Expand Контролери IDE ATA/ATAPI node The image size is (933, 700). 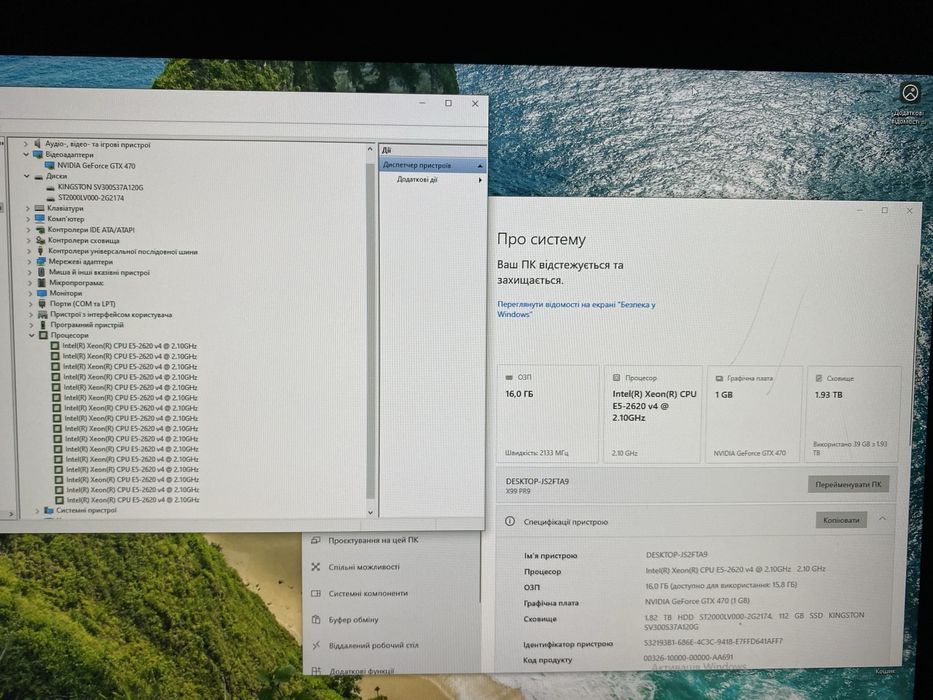[x=28, y=230]
